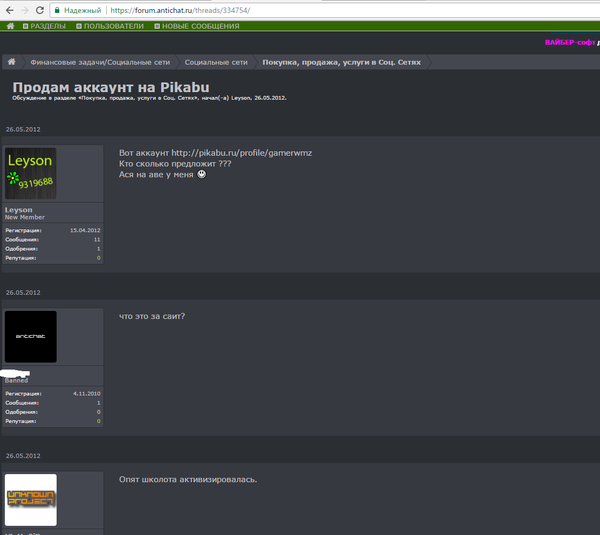Open Финансовые задачи/Социальные сети breadcrumb
Viewport: 600px width, 535px height.
100,62
